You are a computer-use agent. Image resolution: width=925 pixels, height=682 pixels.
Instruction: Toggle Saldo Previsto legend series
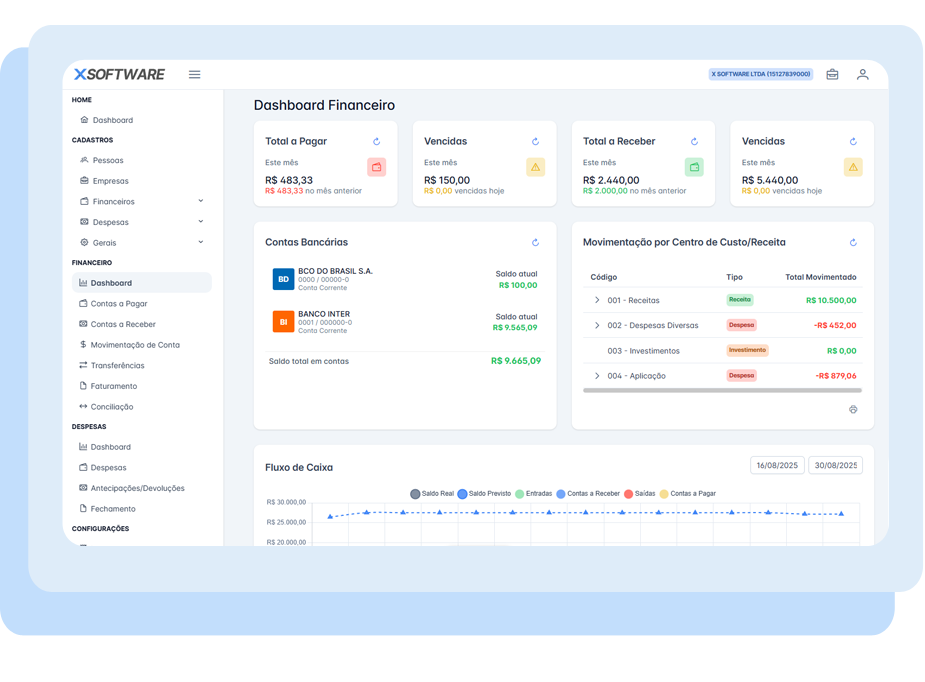click(484, 494)
